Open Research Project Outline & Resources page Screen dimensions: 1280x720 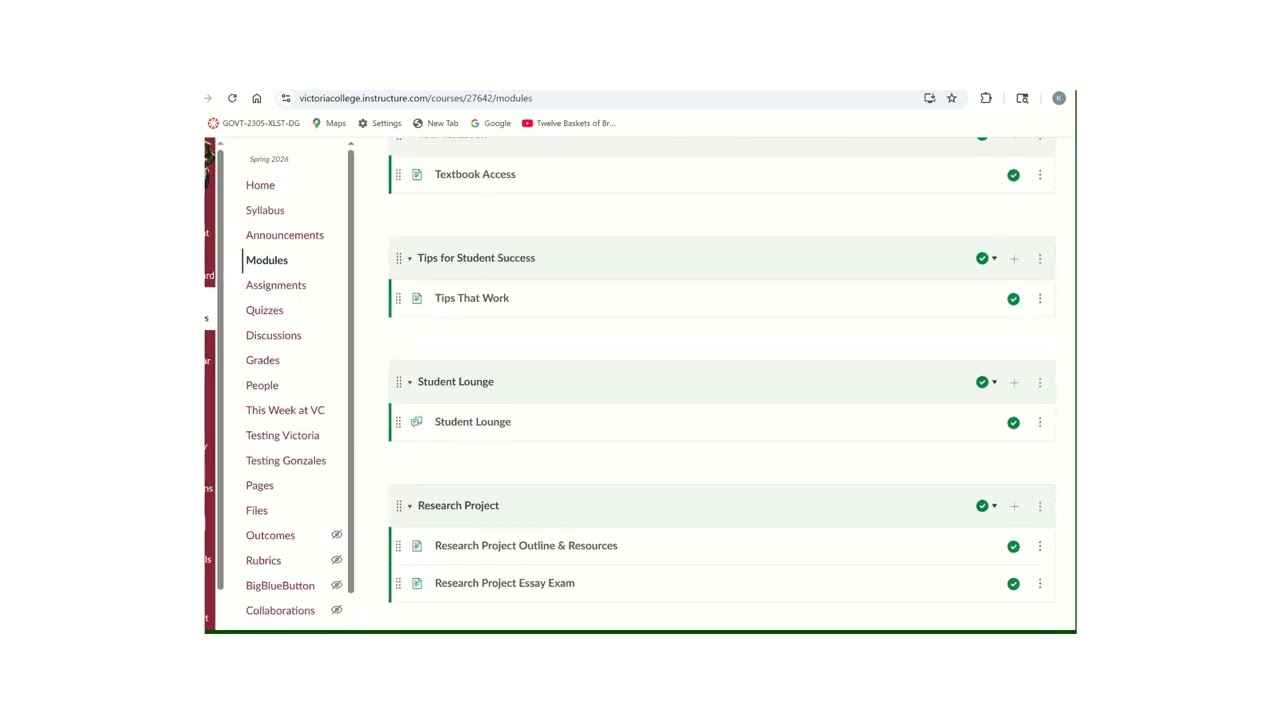click(x=526, y=546)
